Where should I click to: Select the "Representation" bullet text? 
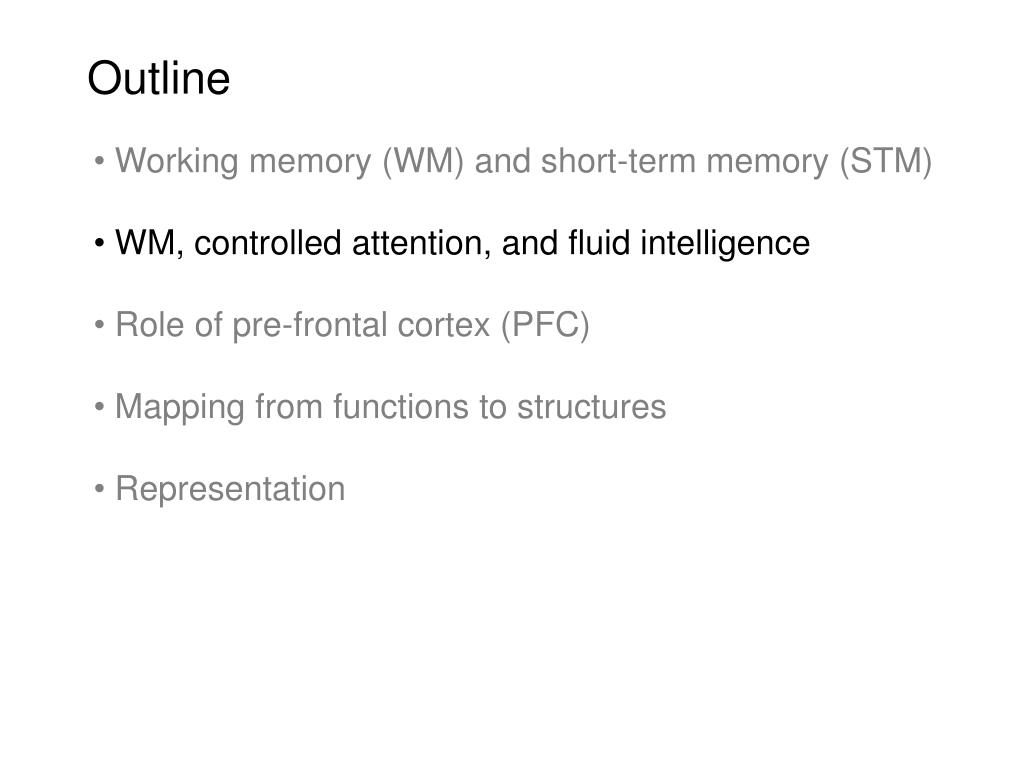[x=230, y=489]
